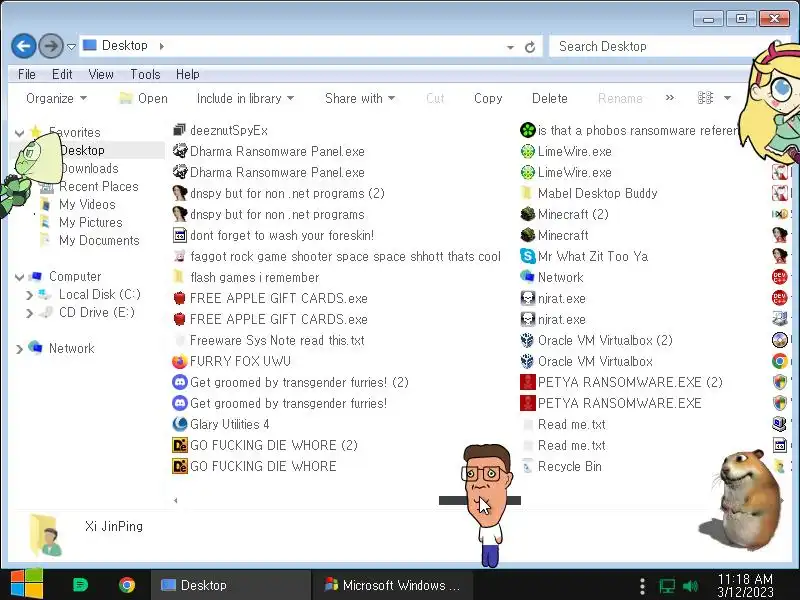Image resolution: width=800 pixels, height=600 pixels.
Task: Select the flash games i remember folder icon
Action: [179, 277]
